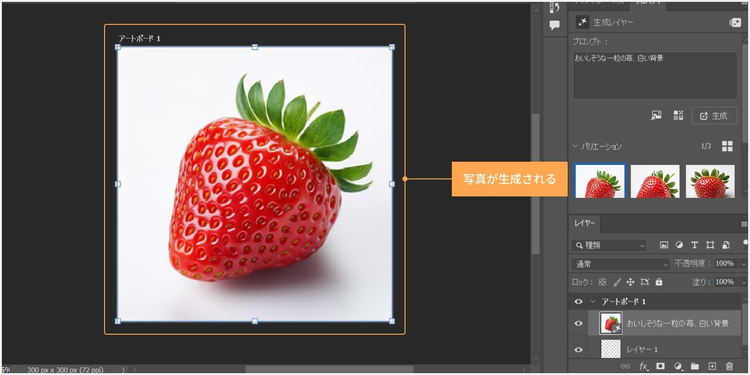Viewport: 750px width, 375px height.
Task: Select the first strawberry variation thumbnail
Action: pos(600,181)
